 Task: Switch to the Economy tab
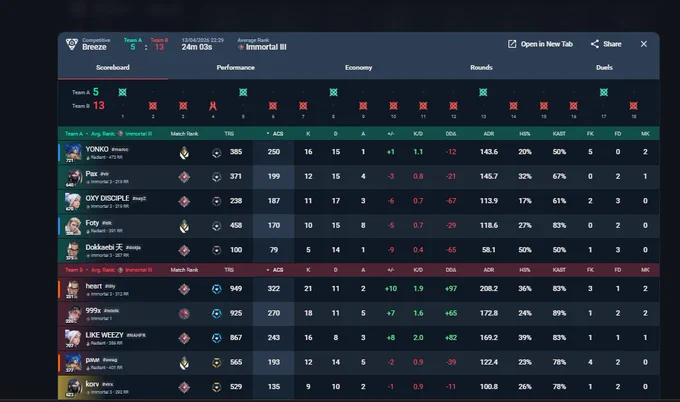tap(359, 68)
